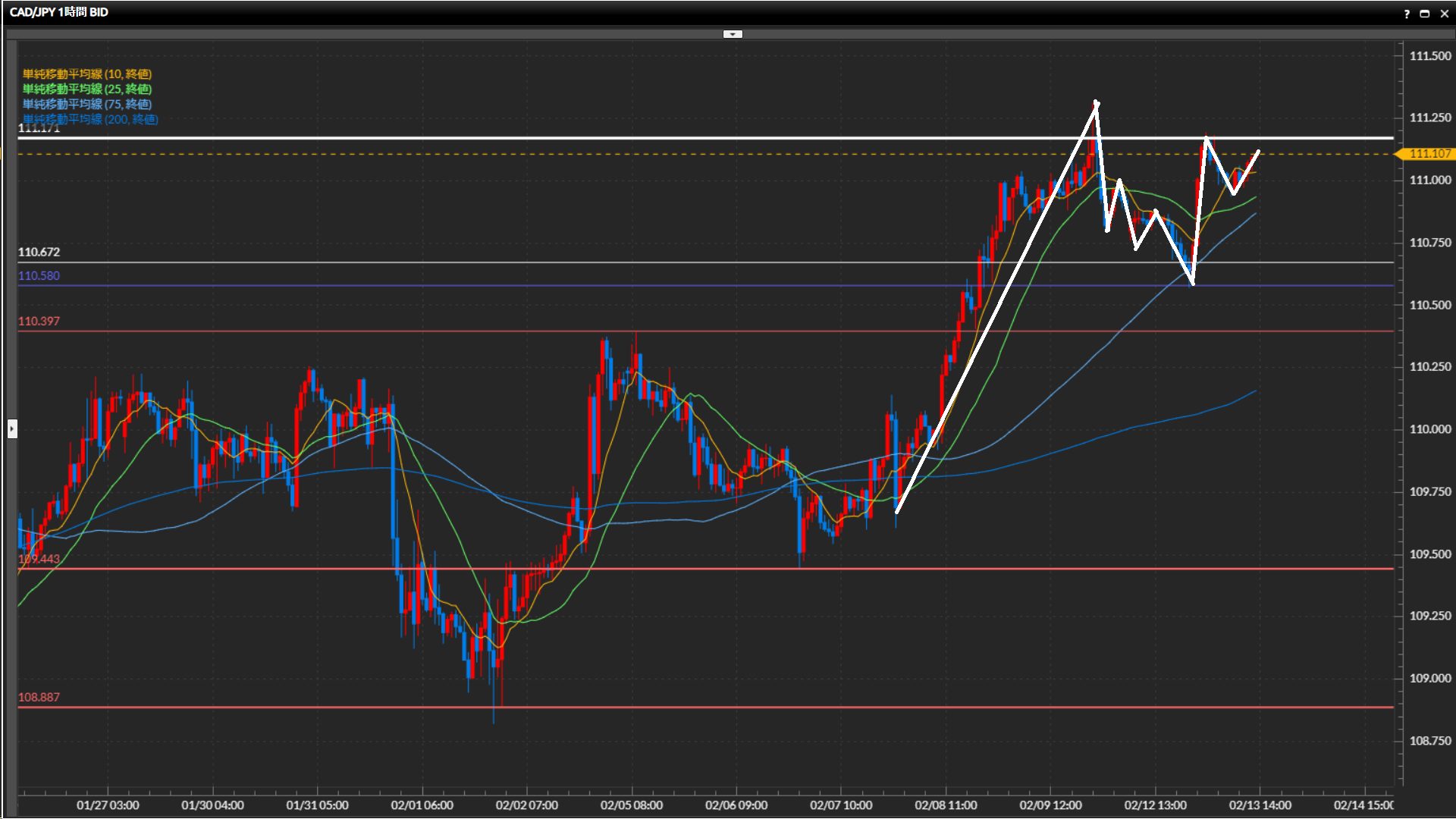Click the 02/08 11:00 time axis label
This screenshot has height=819, width=1456.
coord(945,805)
